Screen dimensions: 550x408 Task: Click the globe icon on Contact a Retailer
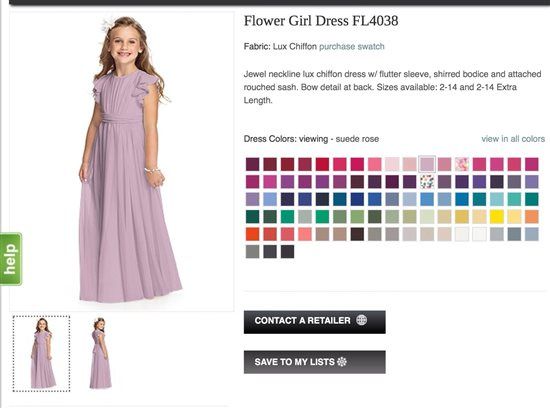361,320
